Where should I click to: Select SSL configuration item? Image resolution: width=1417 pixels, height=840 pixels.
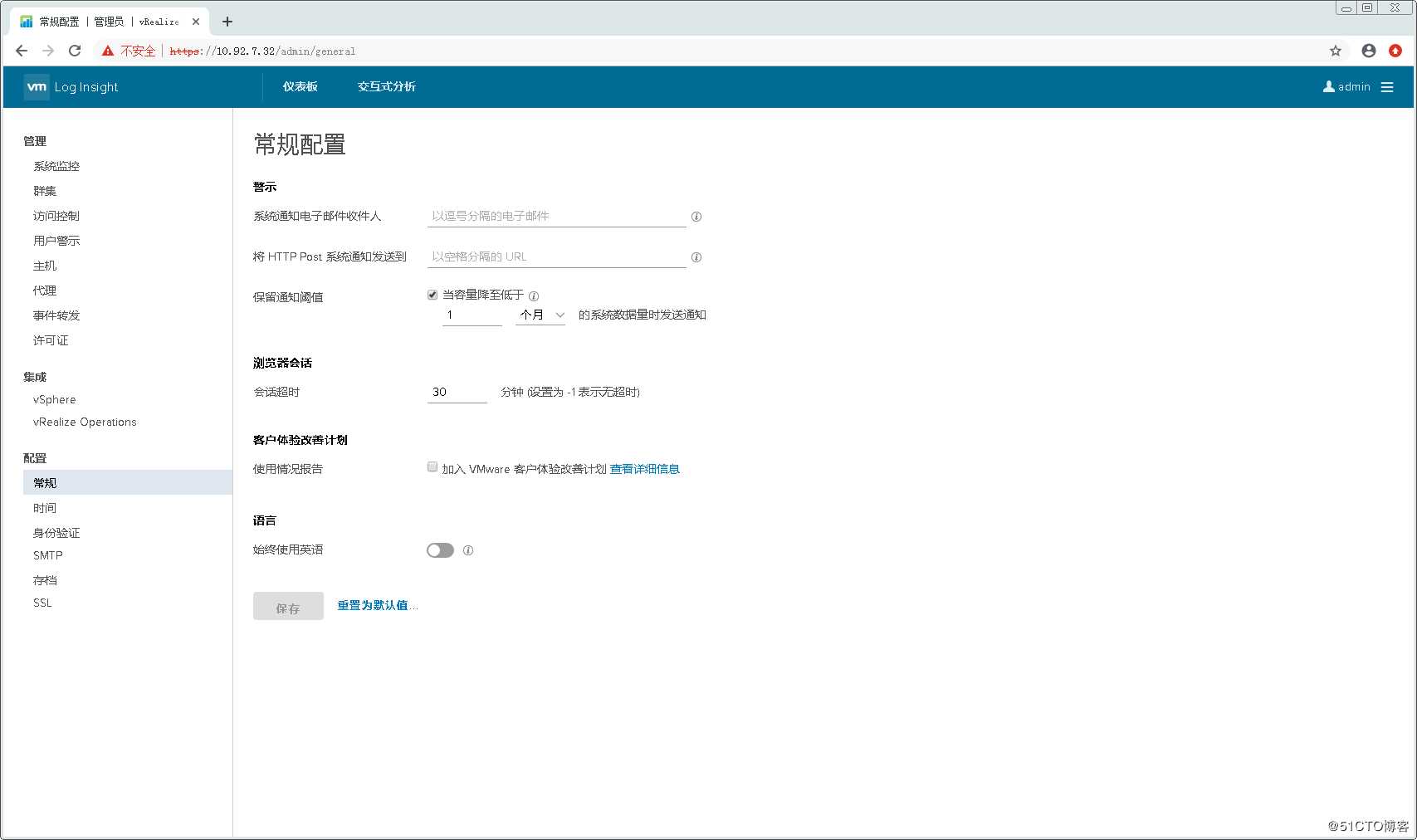pyautogui.click(x=42, y=603)
